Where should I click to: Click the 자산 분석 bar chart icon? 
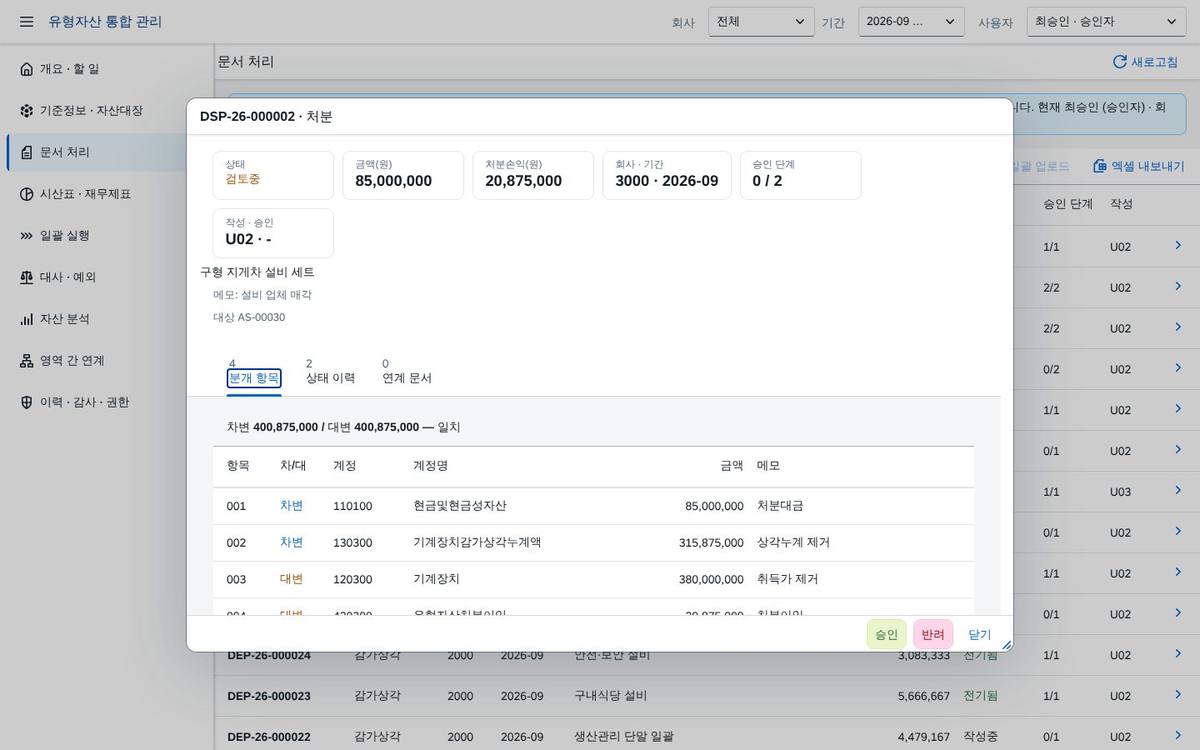[27, 319]
